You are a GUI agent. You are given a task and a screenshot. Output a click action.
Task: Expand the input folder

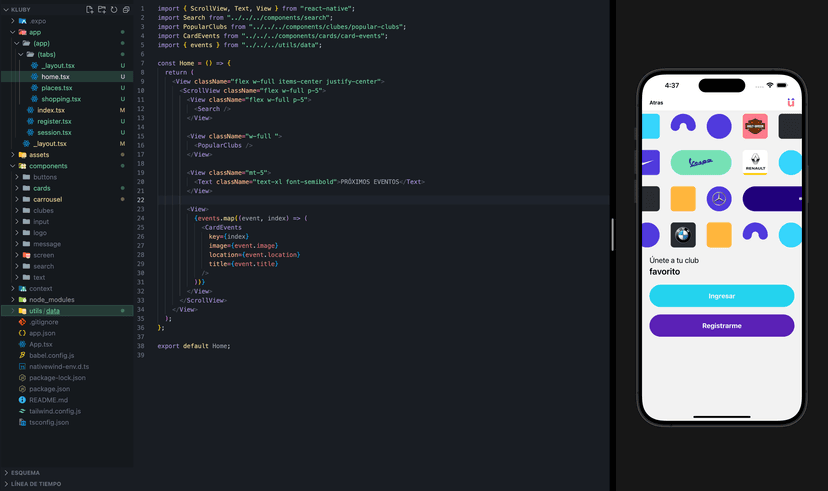point(17,221)
